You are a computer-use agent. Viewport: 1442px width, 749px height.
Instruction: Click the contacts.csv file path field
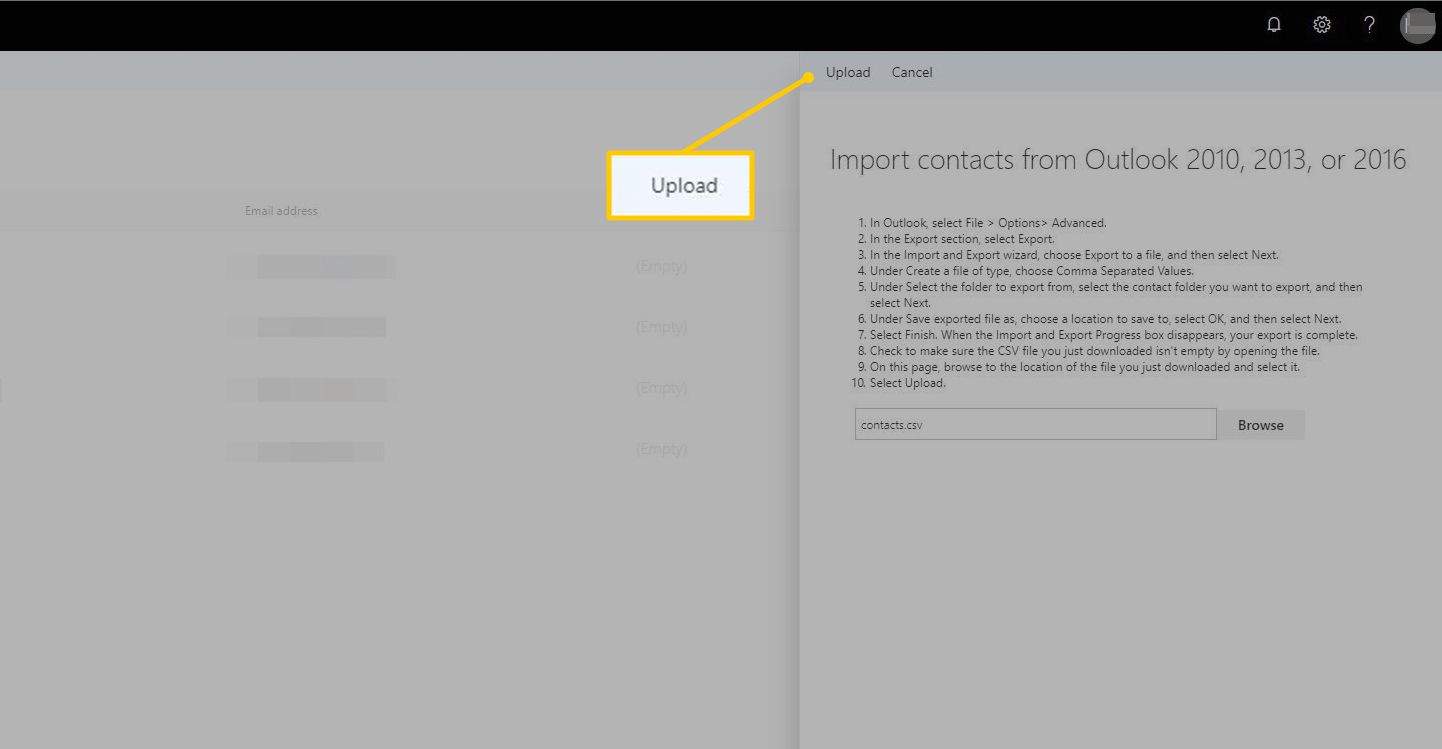coord(1035,424)
